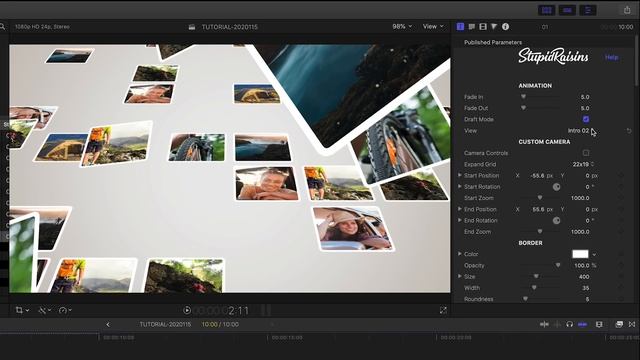Screen dimensions: 640x360
Task: Click the border Opacity slider handle
Action: pos(558,265)
